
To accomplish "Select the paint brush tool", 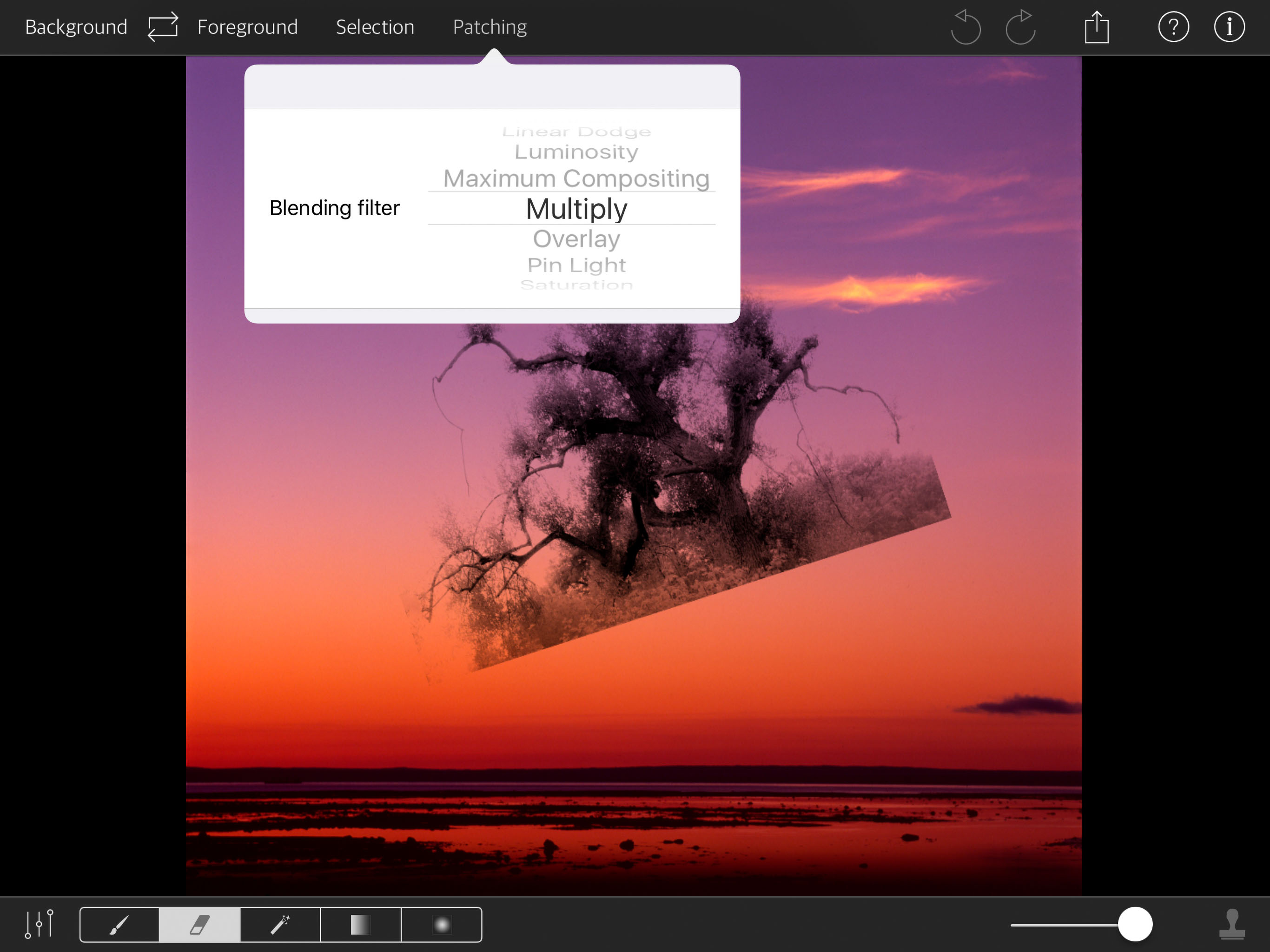I will coord(119,925).
